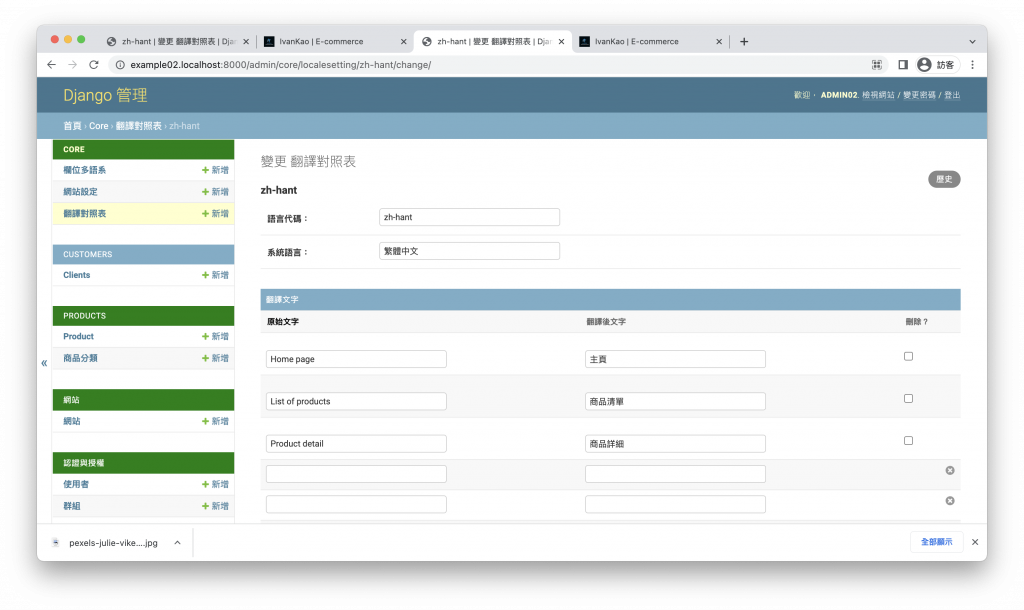Click the 歷史 history button
Image resolution: width=1024 pixels, height=610 pixels.
944,179
